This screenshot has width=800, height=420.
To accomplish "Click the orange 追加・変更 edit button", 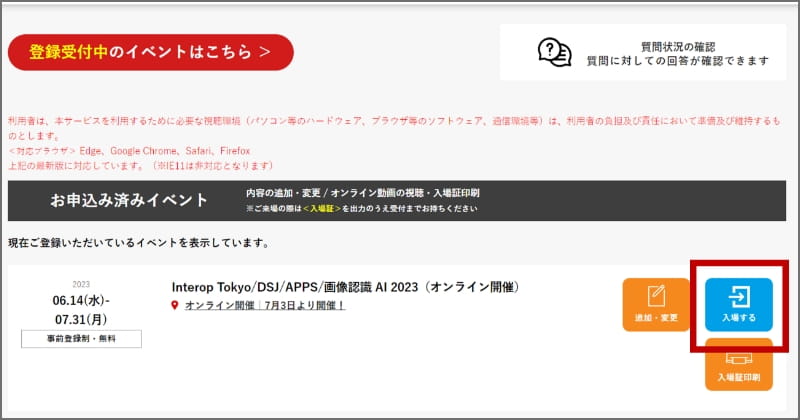I will coord(656,305).
